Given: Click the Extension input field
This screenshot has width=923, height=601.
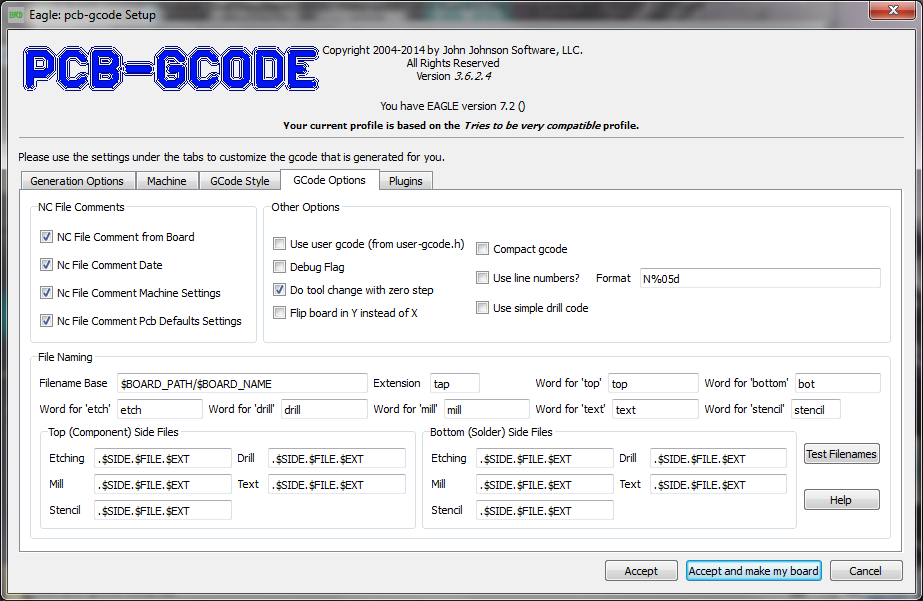Looking at the screenshot, I should pos(454,384).
